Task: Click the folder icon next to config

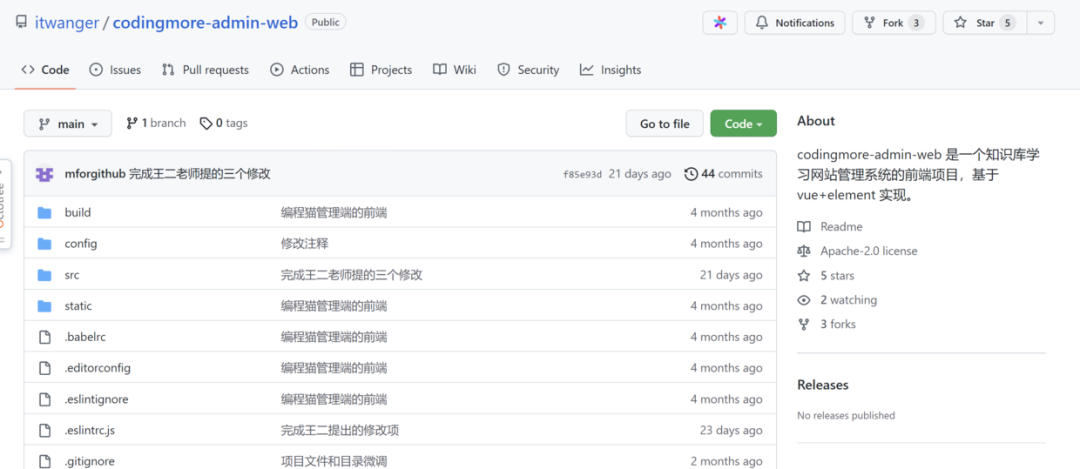Action: (45, 244)
